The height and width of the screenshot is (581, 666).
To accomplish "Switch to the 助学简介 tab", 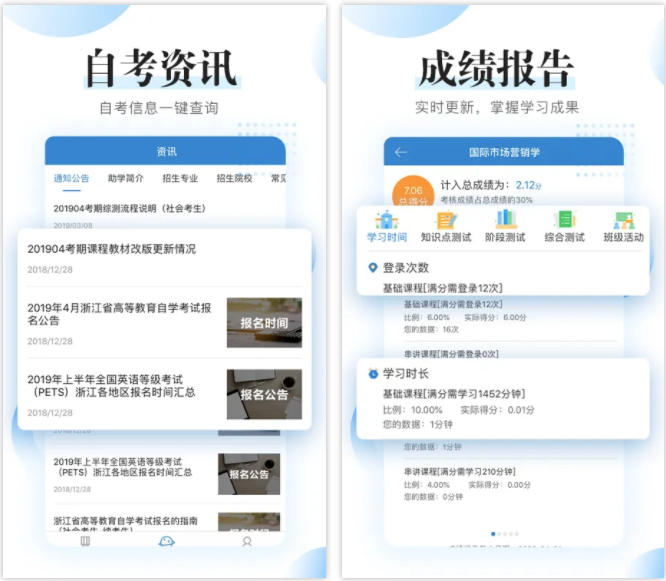I will [125, 179].
